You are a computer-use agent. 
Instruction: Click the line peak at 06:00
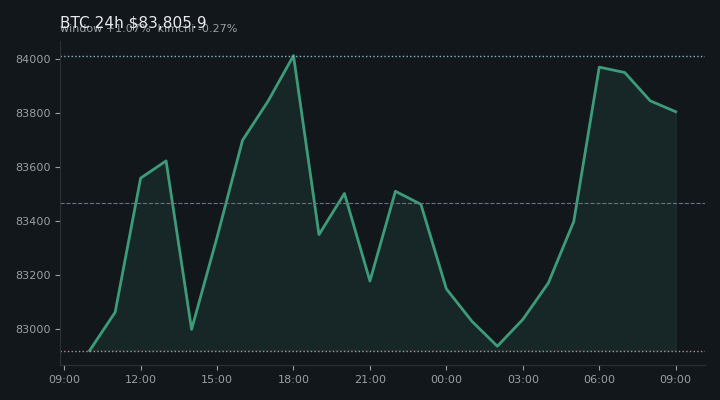(x=599, y=67)
